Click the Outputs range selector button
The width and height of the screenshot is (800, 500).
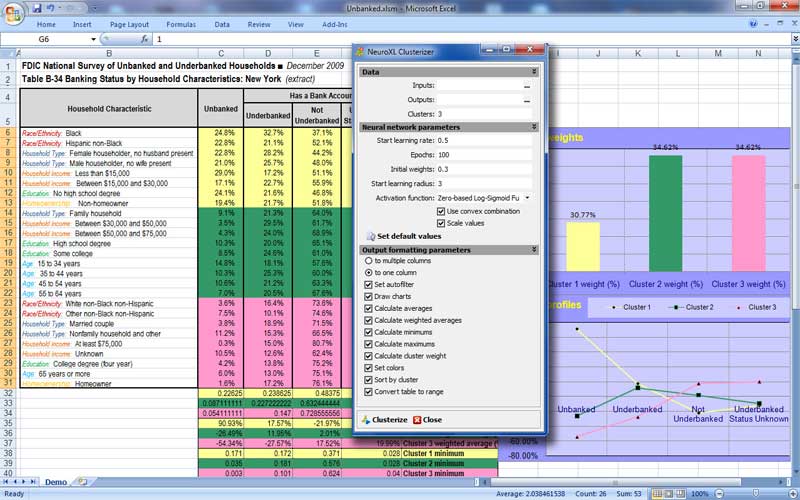coord(527,100)
